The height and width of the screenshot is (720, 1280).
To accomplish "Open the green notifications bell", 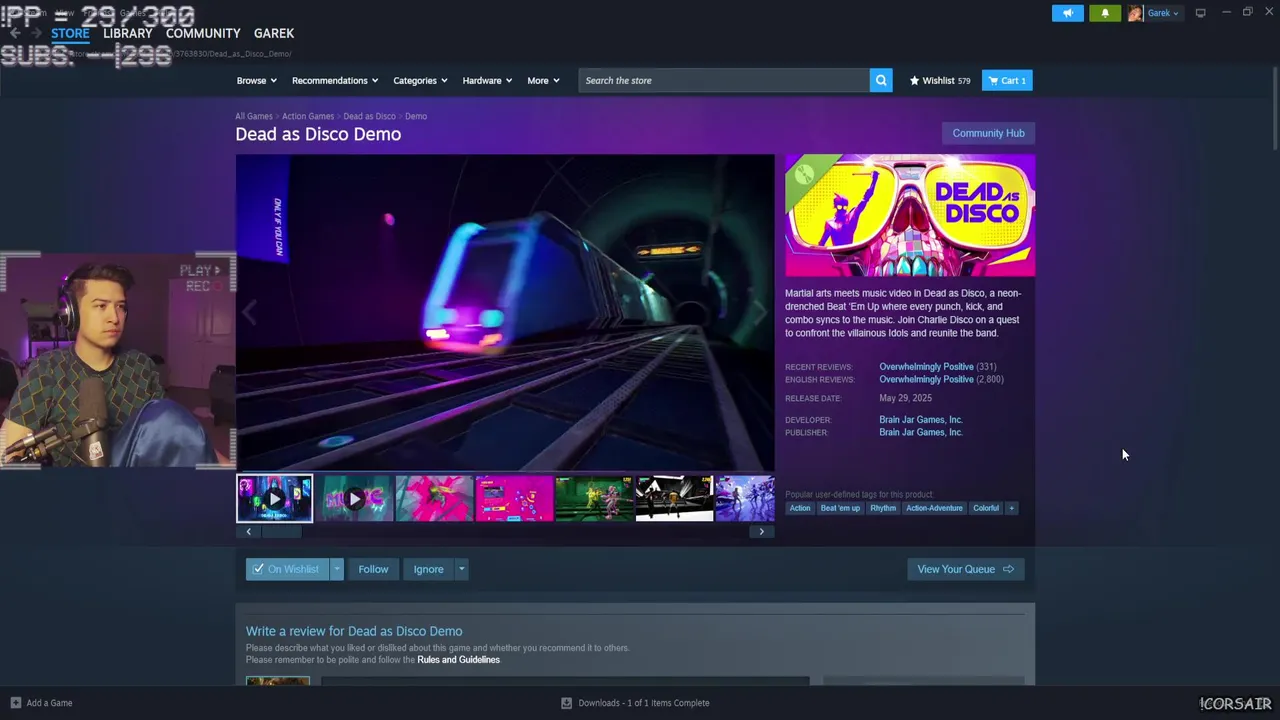I will 1105,13.
